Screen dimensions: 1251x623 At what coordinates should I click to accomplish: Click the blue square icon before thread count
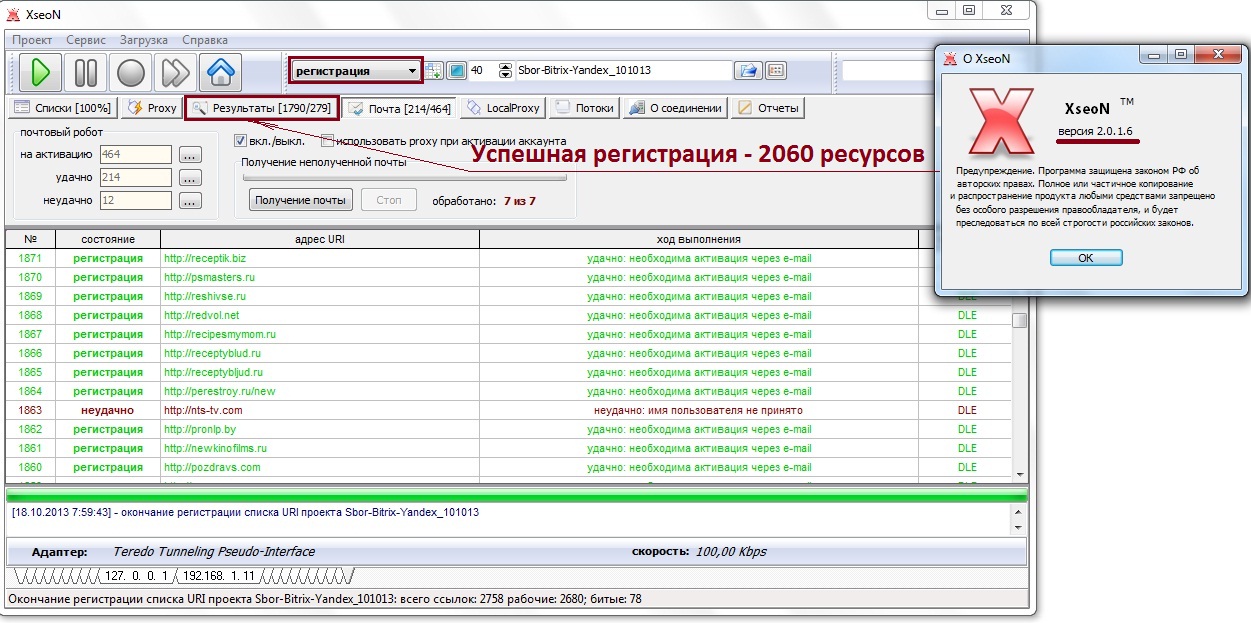click(455, 71)
